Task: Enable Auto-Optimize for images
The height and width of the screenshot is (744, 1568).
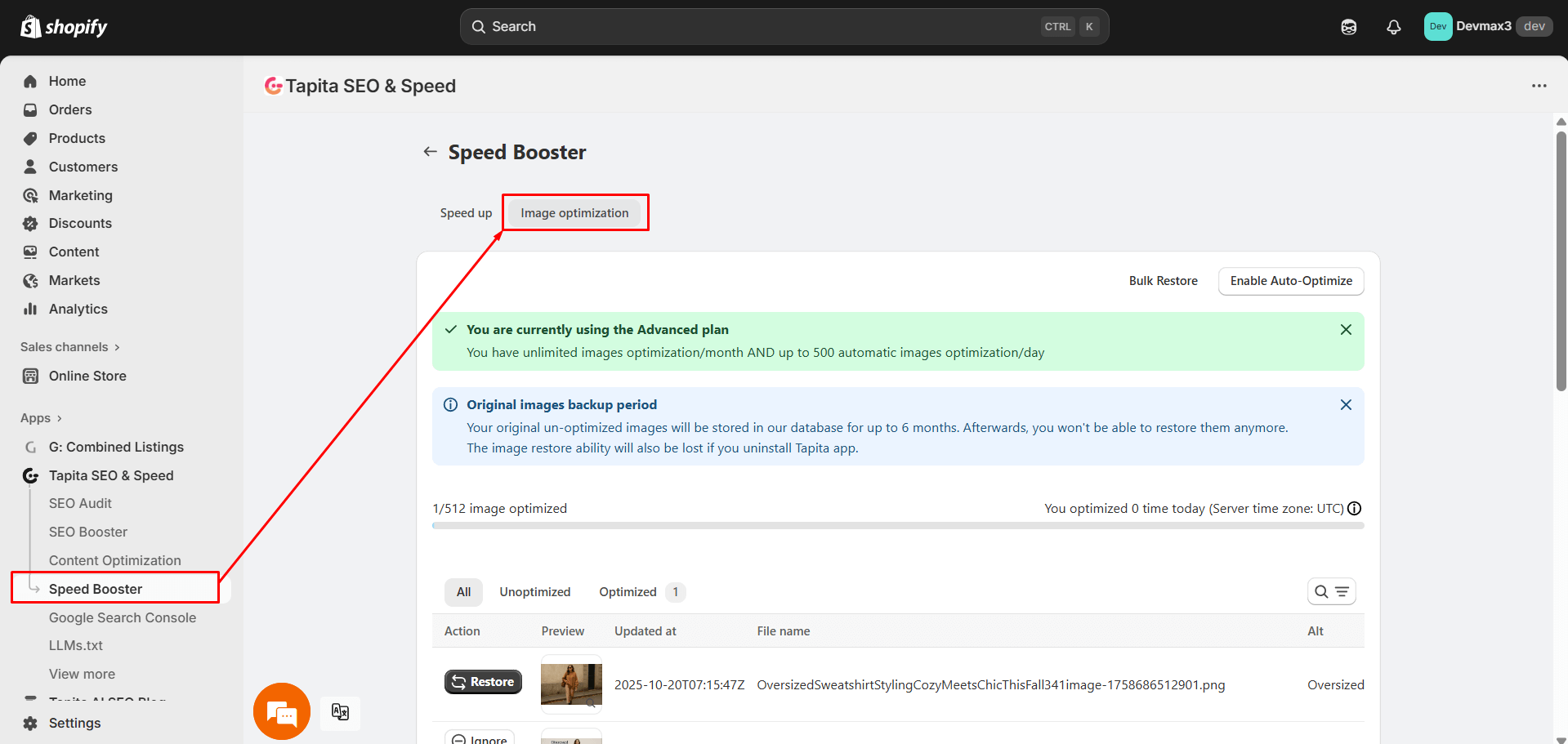Action: [x=1290, y=281]
